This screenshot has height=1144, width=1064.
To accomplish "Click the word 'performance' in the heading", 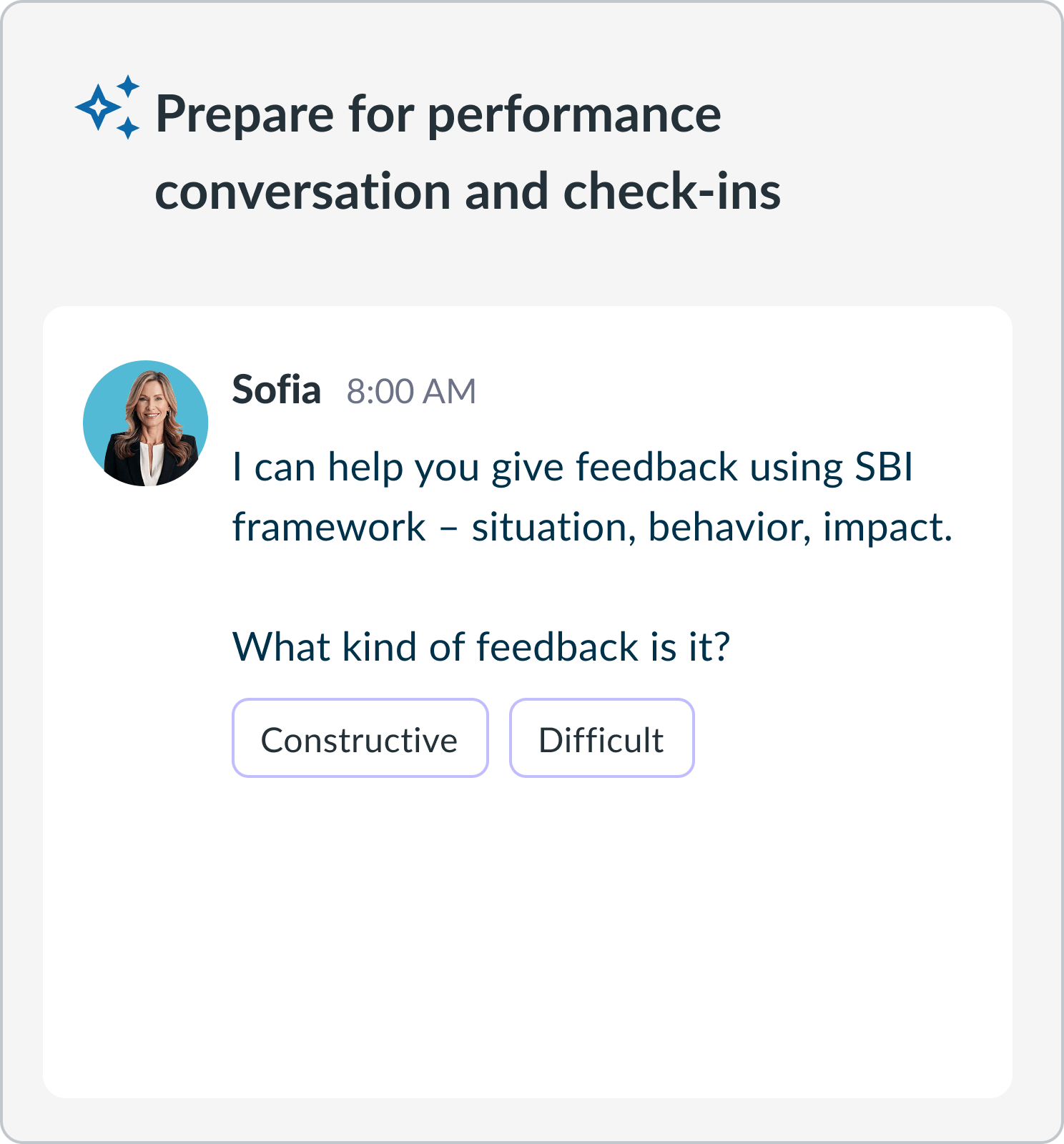I will tap(574, 116).
